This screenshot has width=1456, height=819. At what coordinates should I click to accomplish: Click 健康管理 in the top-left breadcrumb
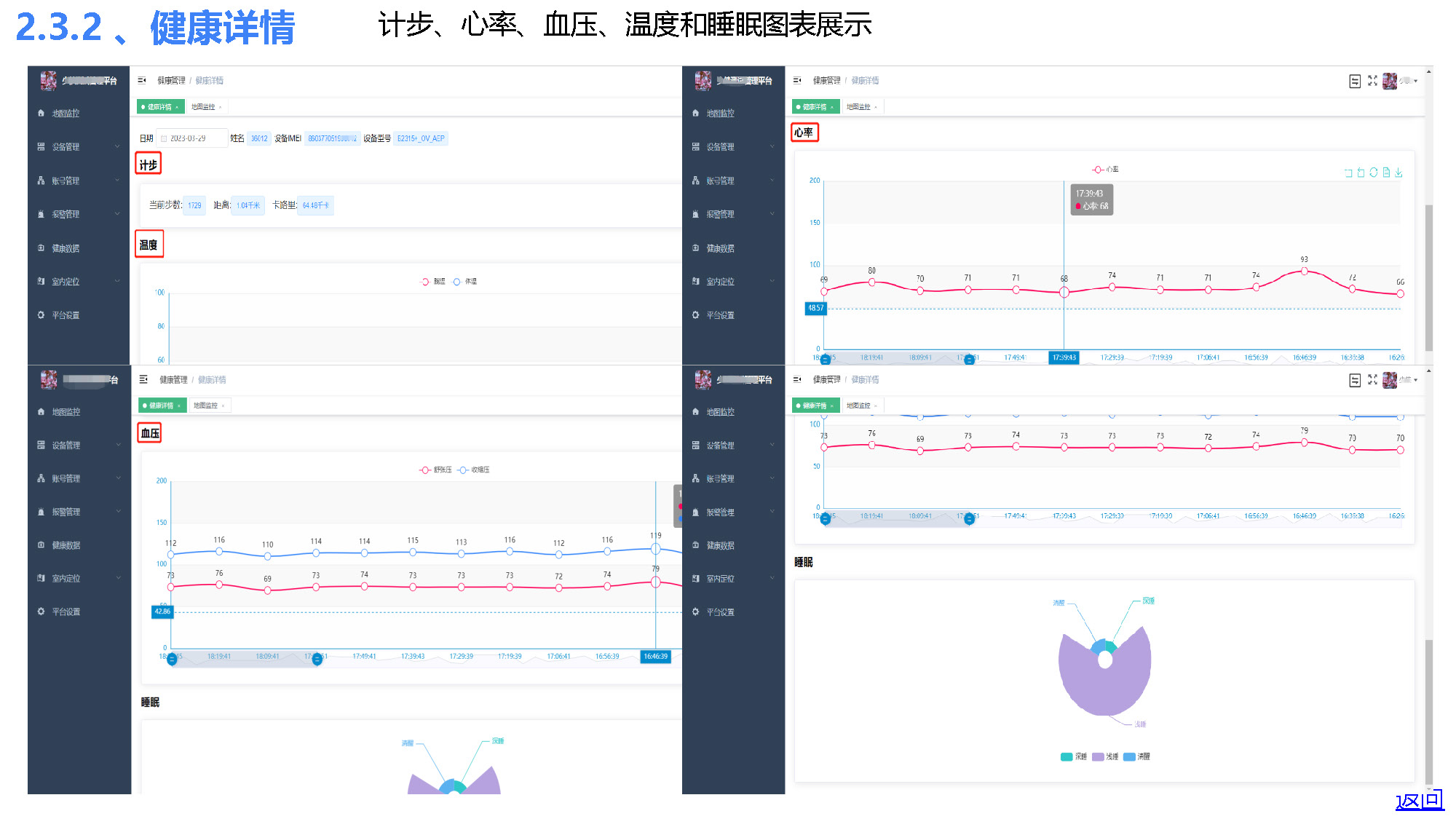(171, 81)
